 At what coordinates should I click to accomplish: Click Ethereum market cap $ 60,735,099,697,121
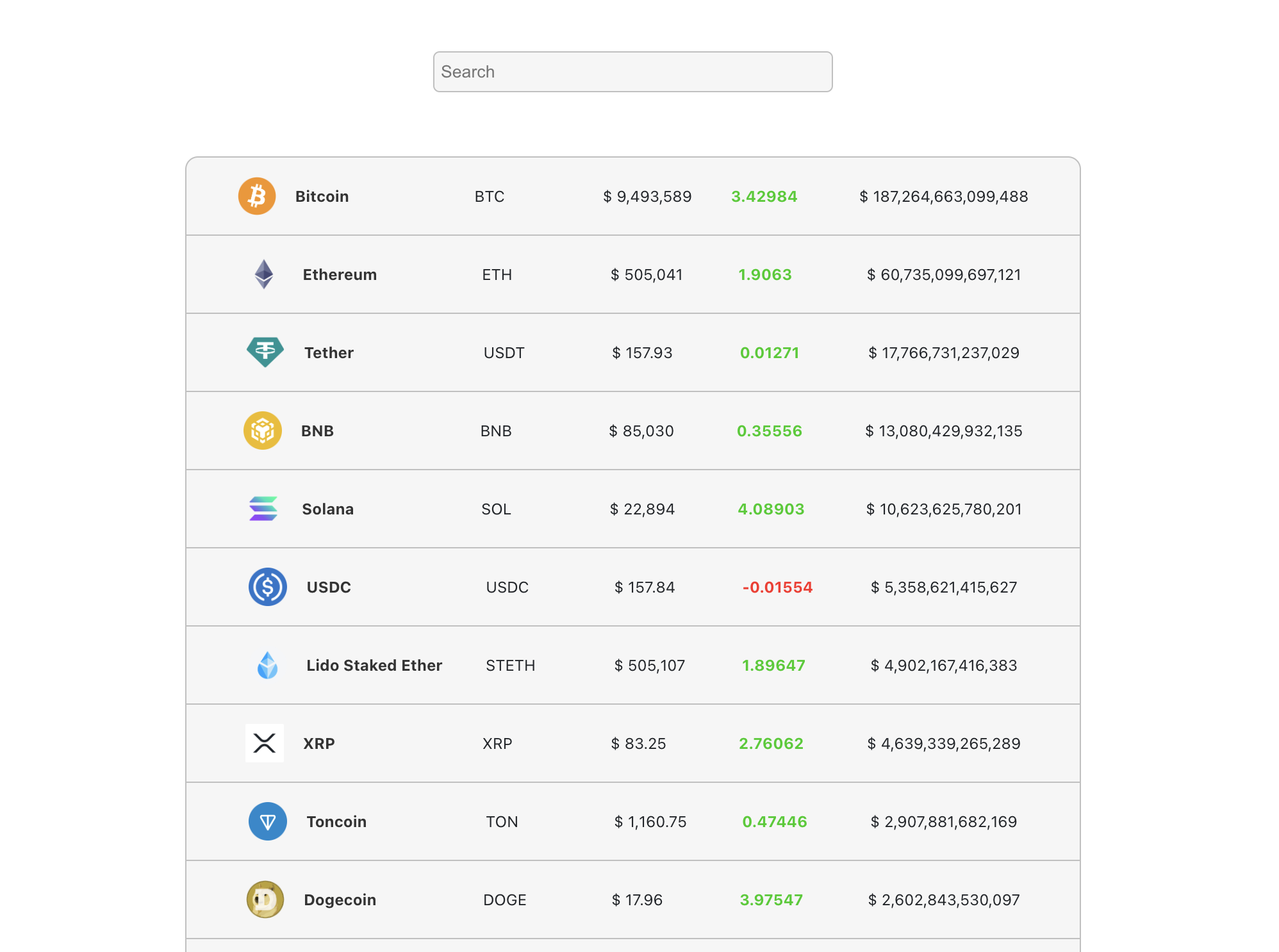coord(944,275)
